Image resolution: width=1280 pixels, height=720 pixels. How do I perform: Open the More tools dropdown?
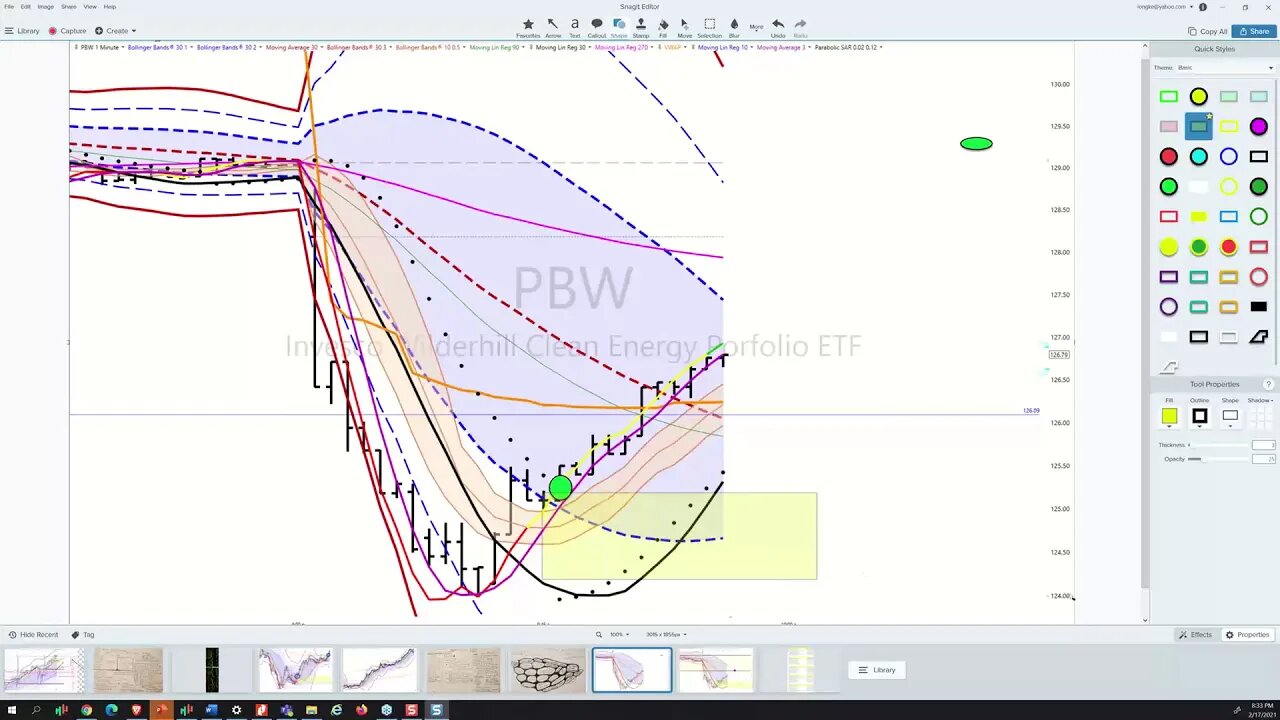756,27
